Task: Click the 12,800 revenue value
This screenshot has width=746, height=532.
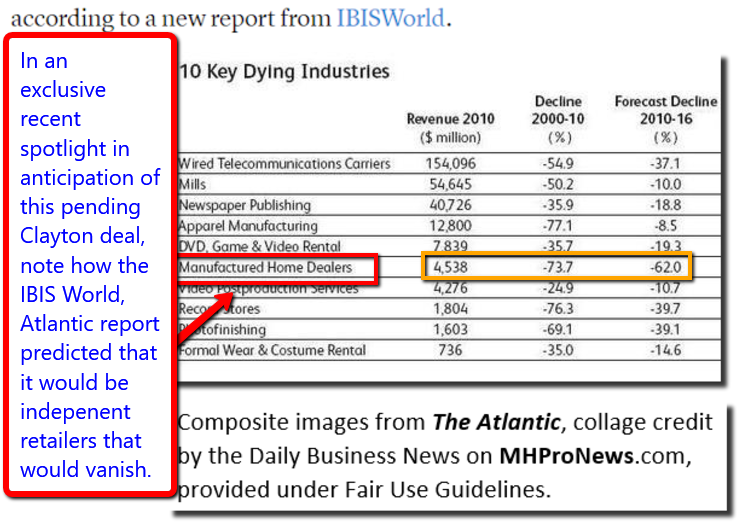Action: [450, 226]
